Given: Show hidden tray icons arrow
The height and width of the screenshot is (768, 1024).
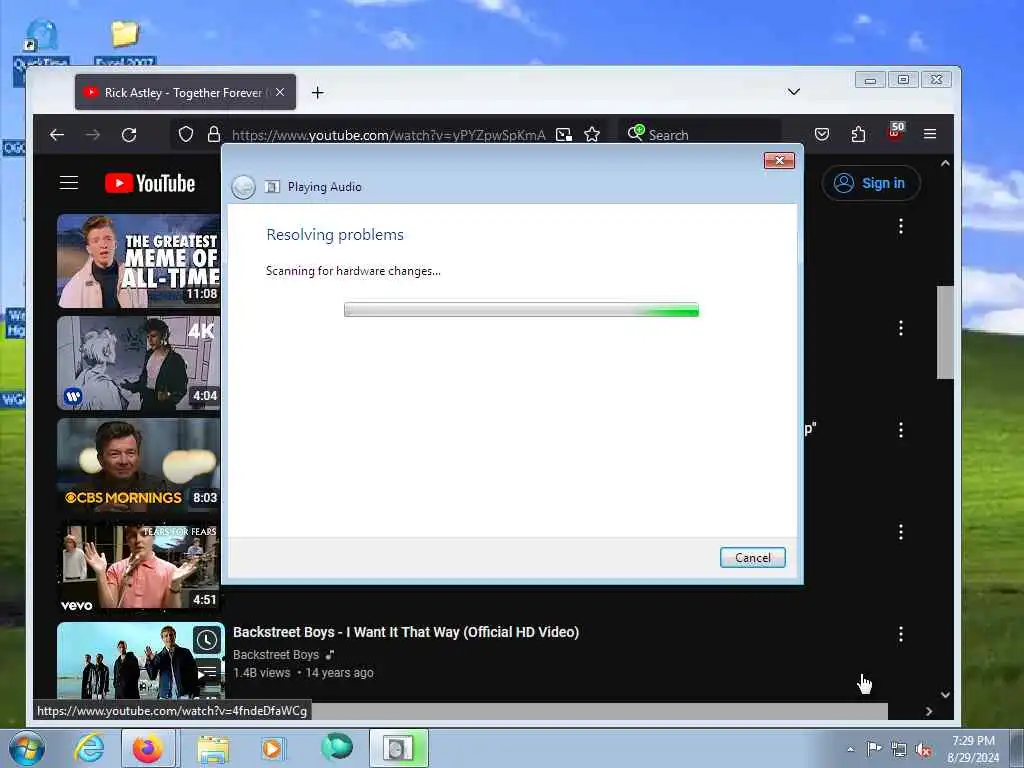Looking at the screenshot, I should (850, 749).
